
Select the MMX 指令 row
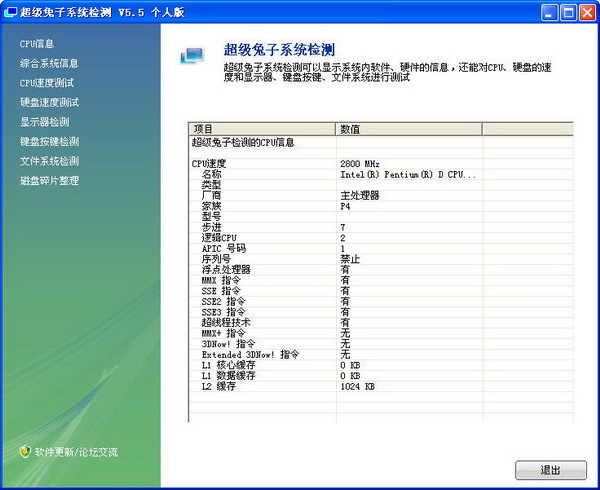point(381,280)
